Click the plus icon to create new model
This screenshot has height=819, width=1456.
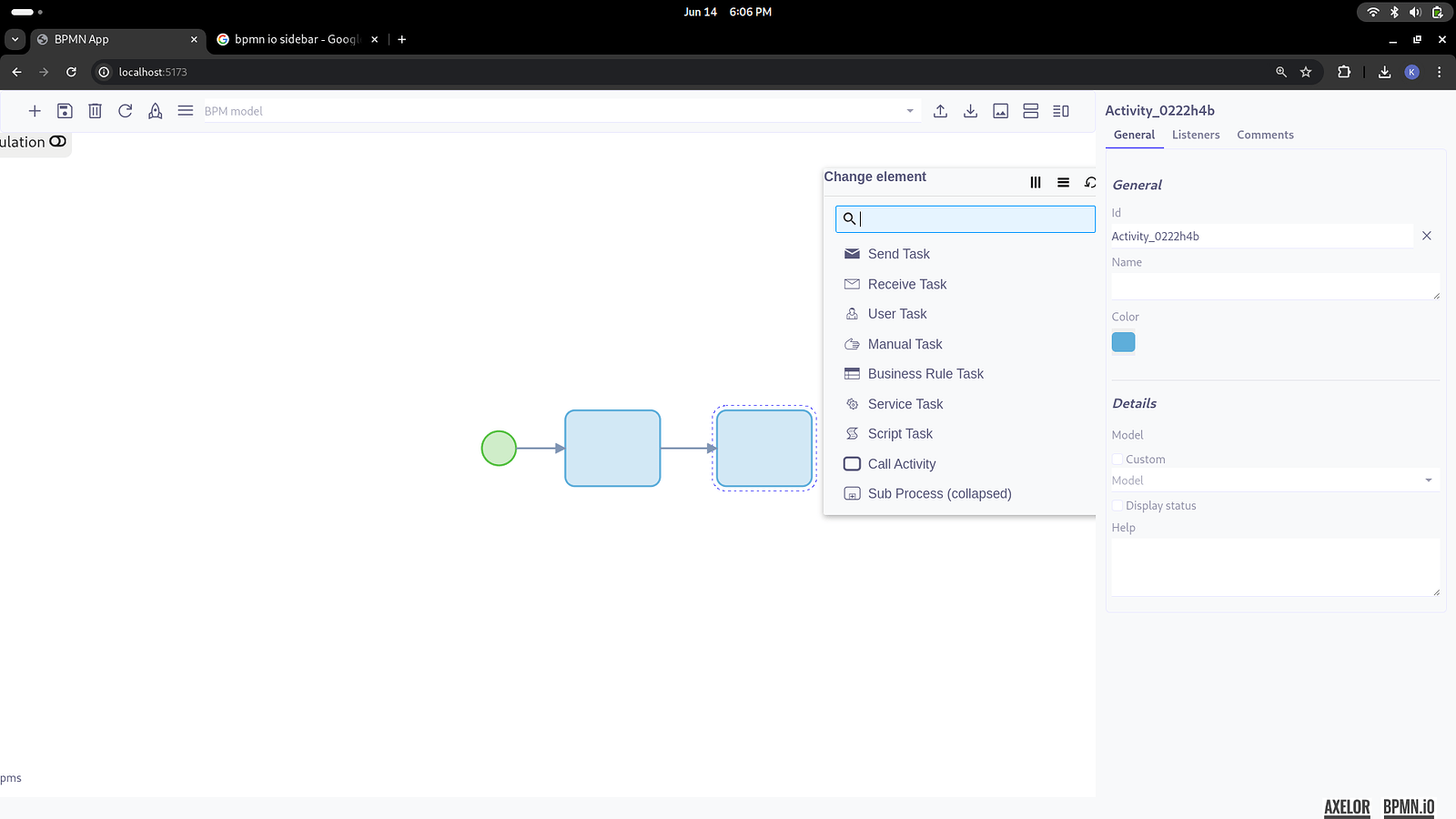coord(35,111)
